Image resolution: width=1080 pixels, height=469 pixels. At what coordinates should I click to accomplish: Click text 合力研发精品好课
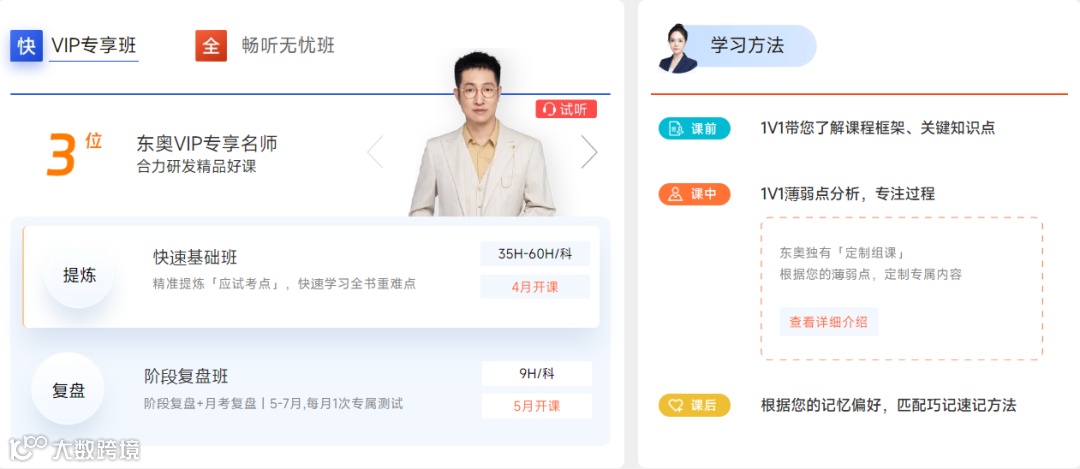196,167
